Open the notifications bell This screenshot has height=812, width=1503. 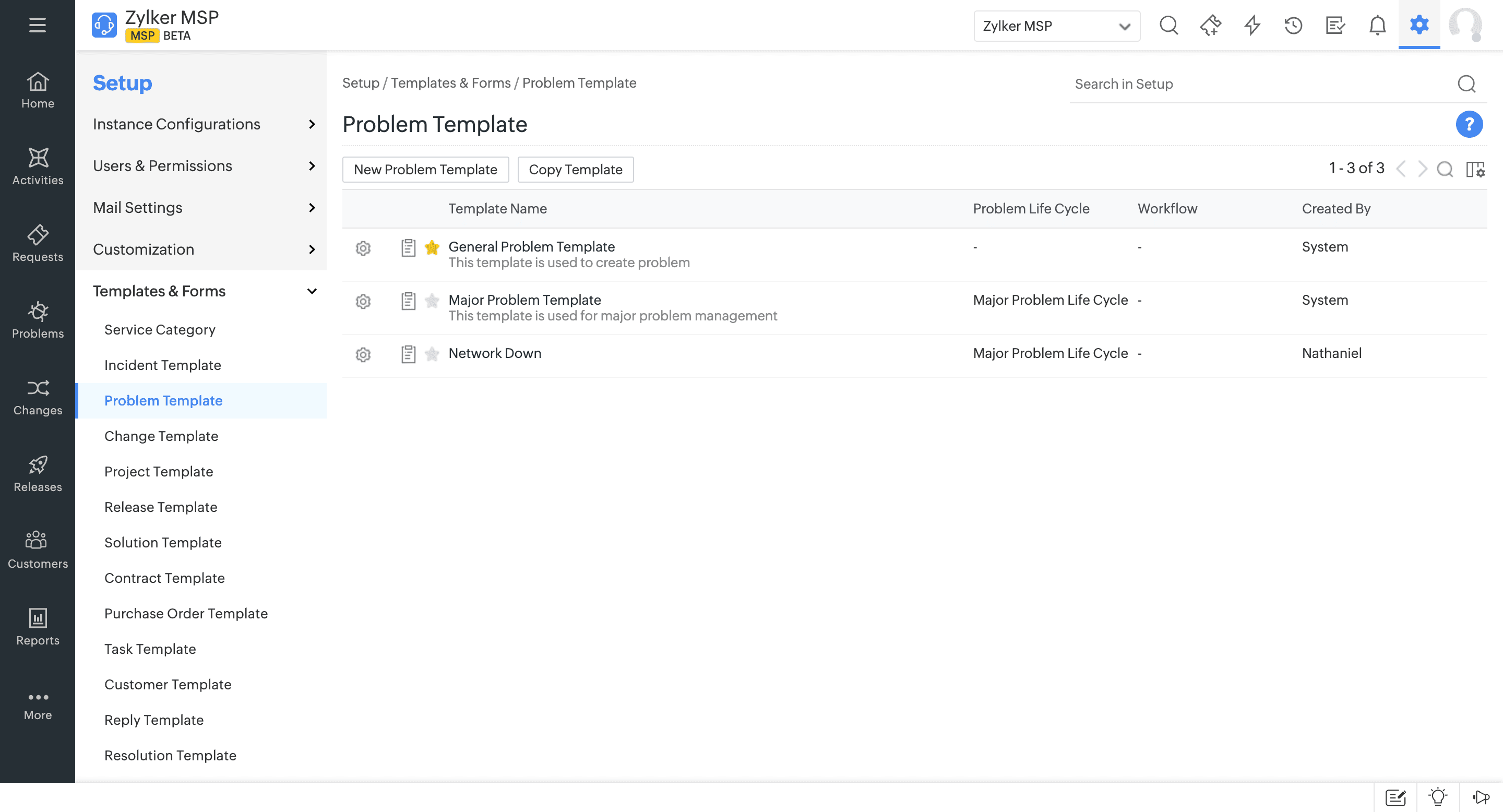1377,25
